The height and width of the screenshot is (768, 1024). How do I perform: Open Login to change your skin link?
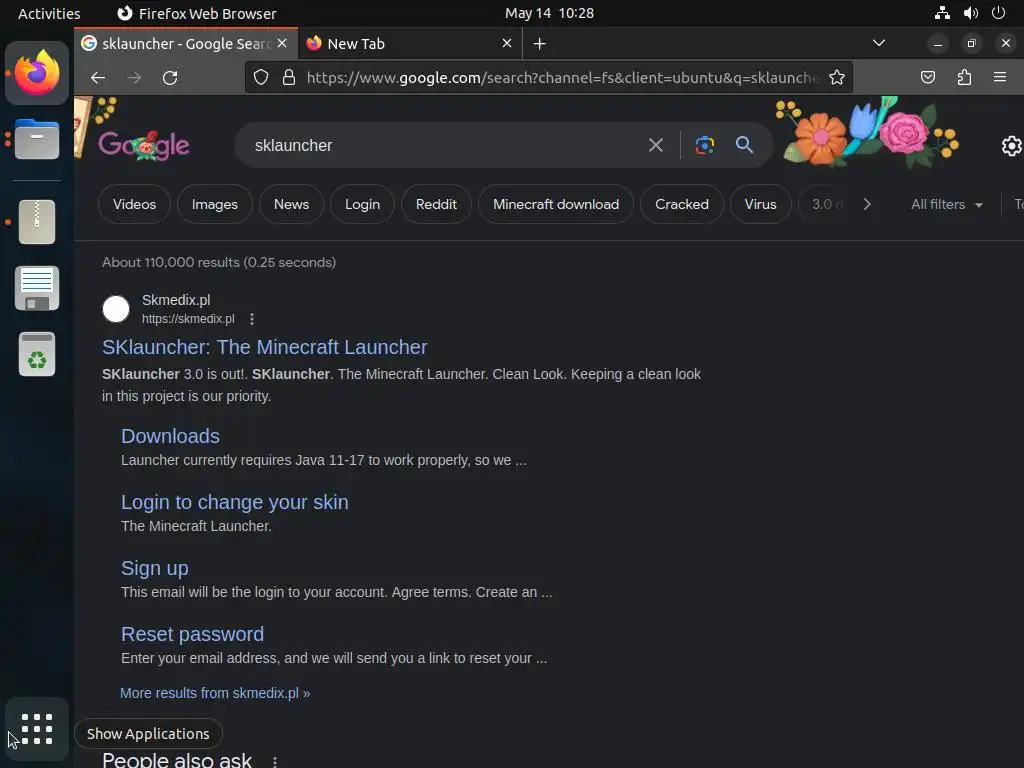tap(234, 502)
